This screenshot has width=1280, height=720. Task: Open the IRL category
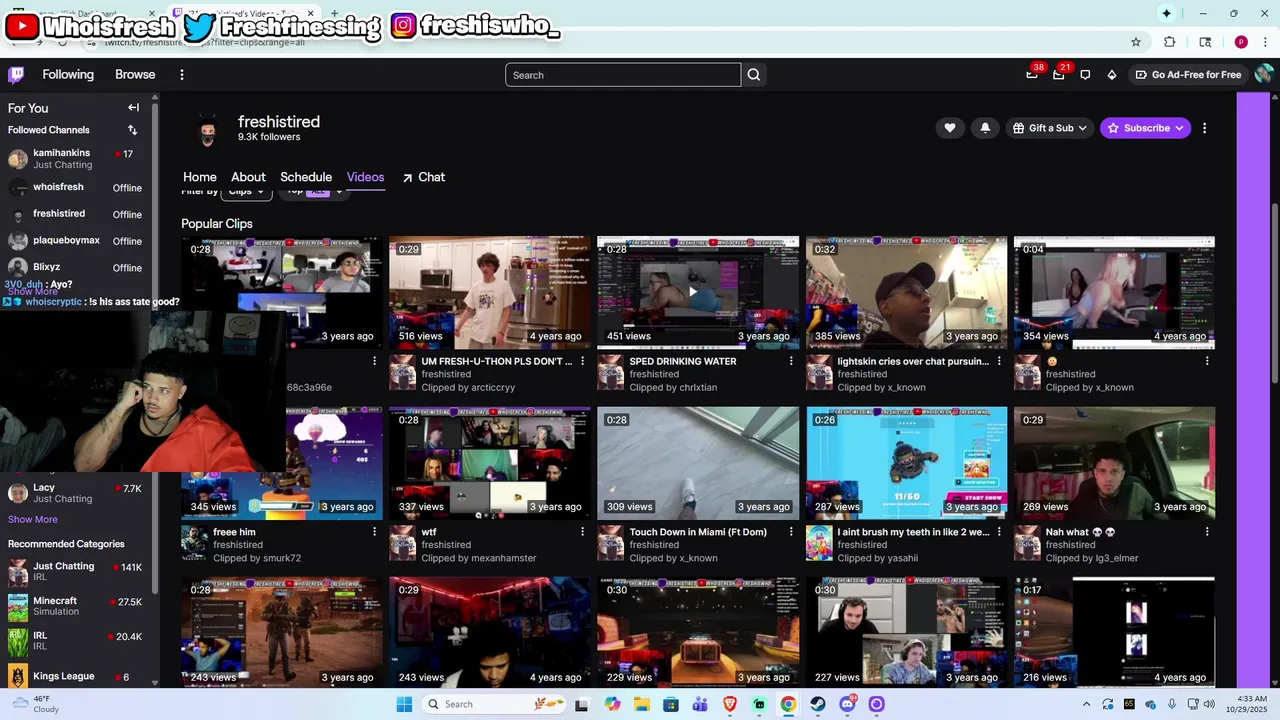(78, 641)
